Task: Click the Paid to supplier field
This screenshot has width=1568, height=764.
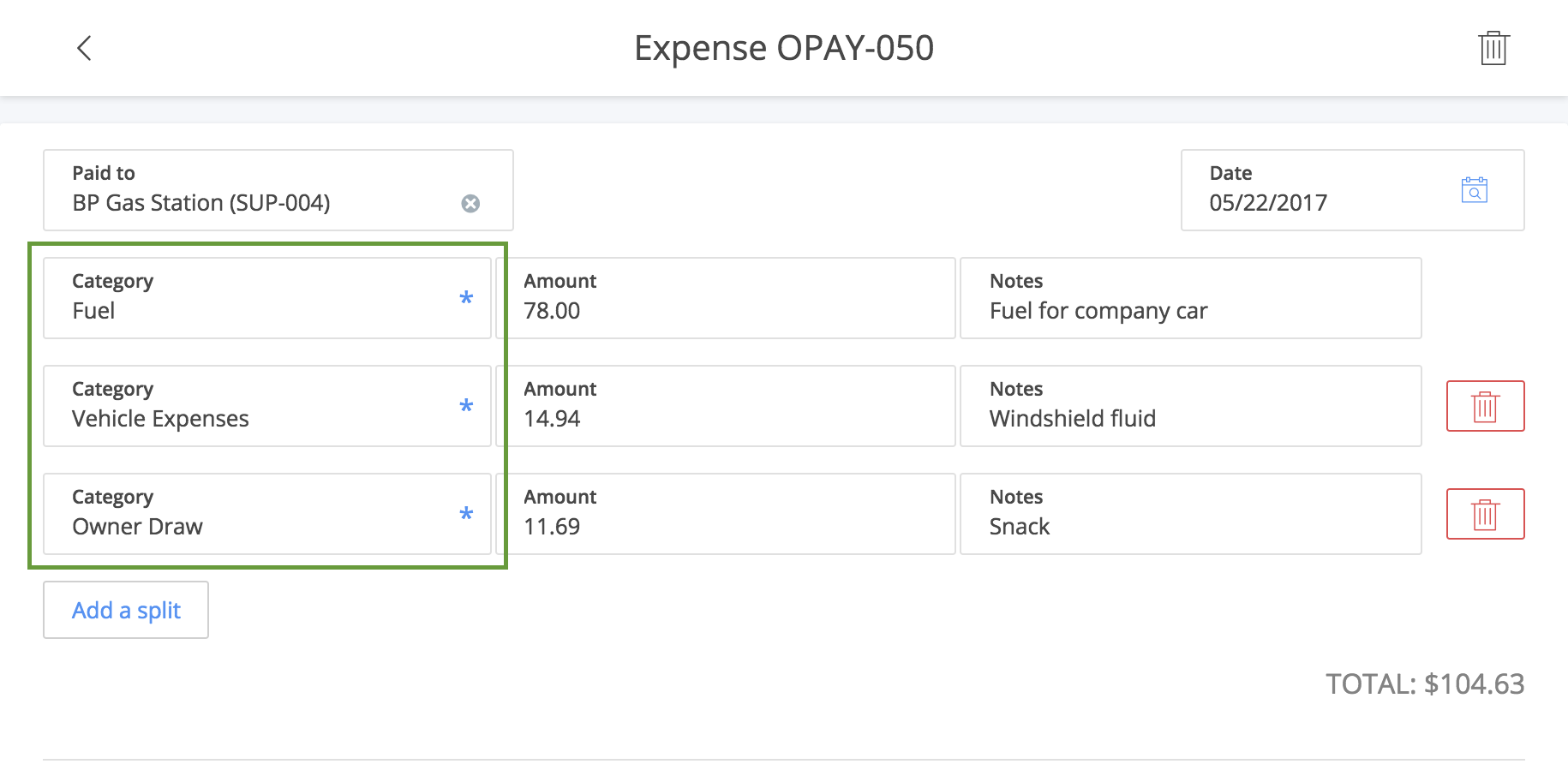Action: (x=278, y=190)
